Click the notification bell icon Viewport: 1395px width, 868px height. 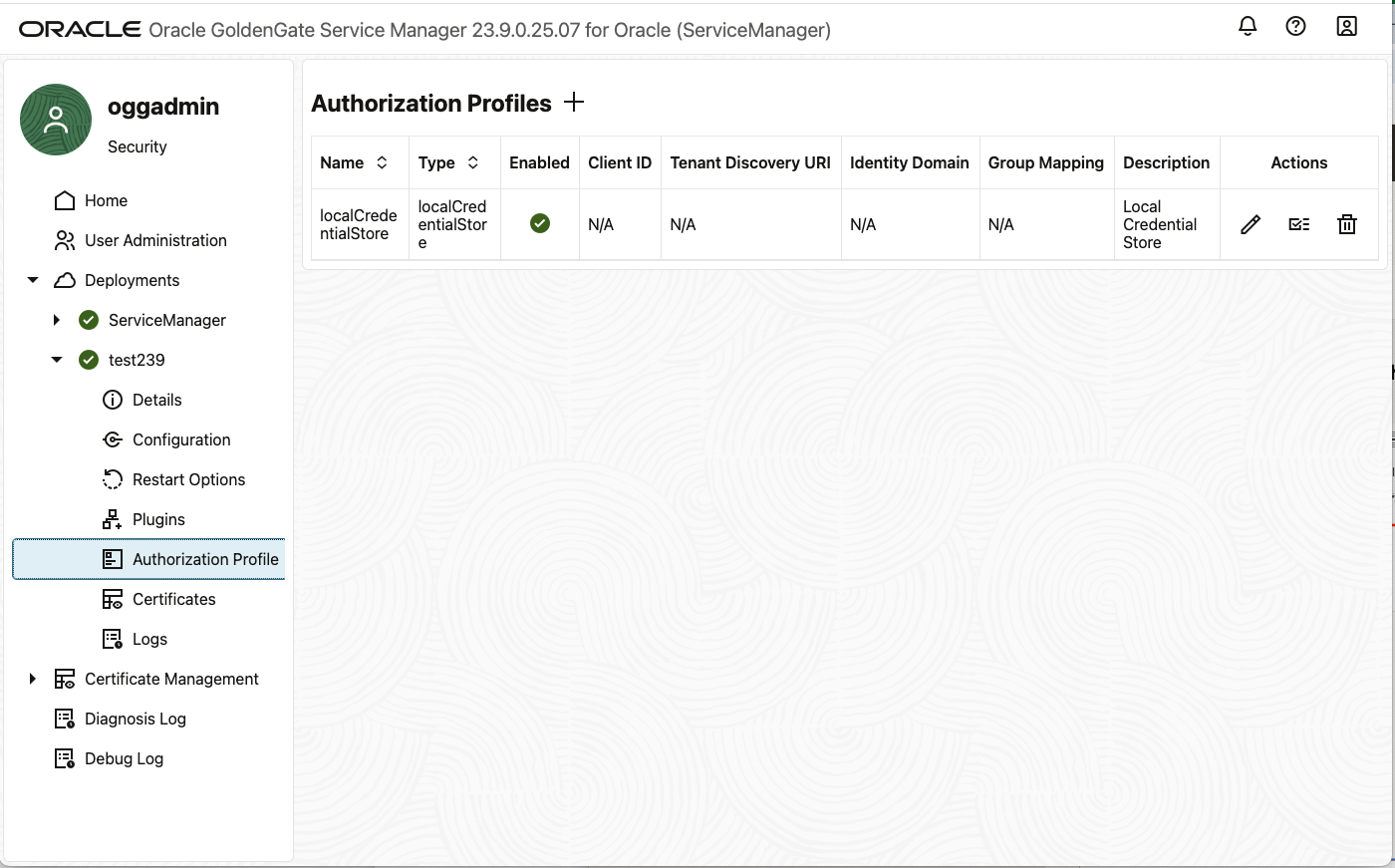(1248, 26)
